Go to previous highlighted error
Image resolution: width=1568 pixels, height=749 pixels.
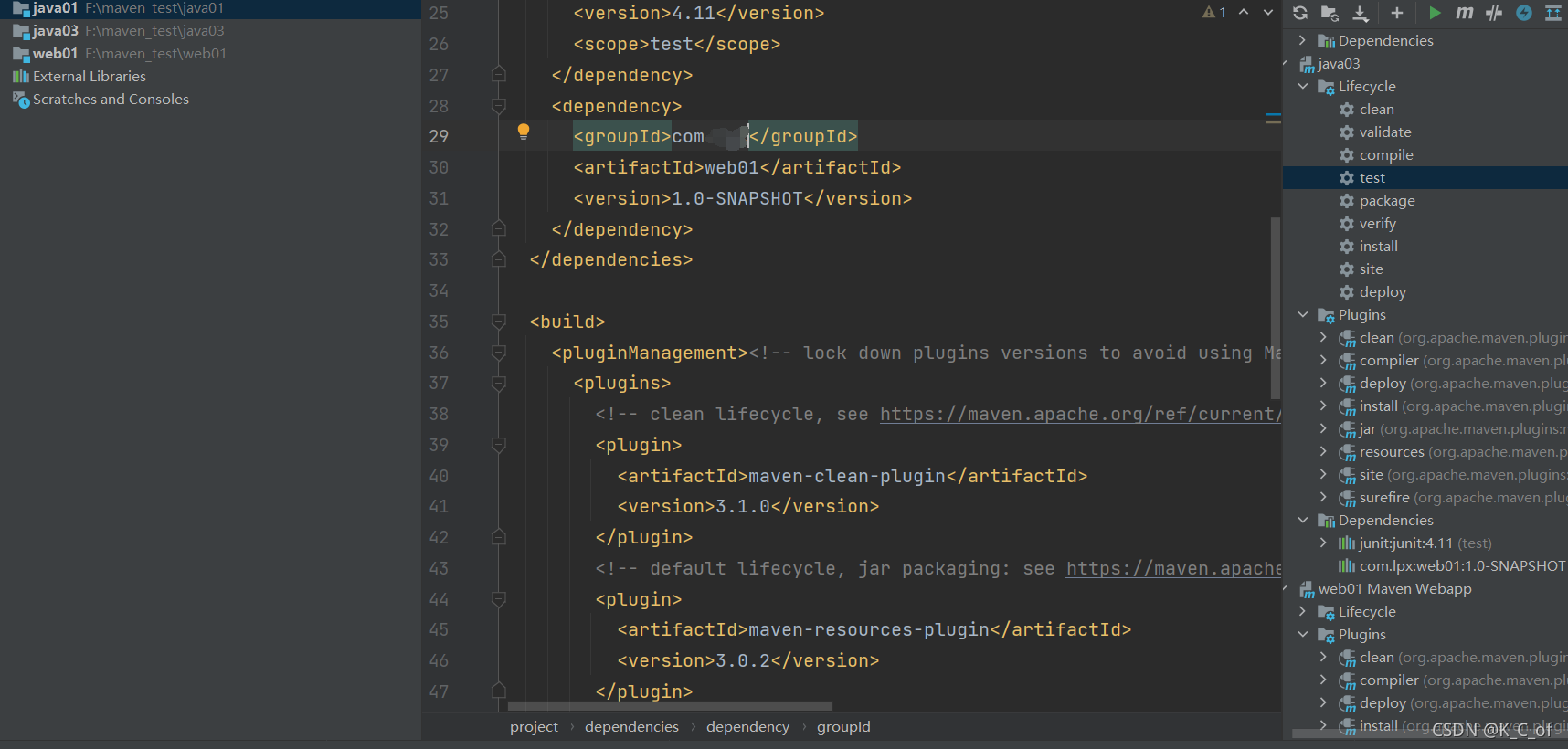(x=1244, y=13)
